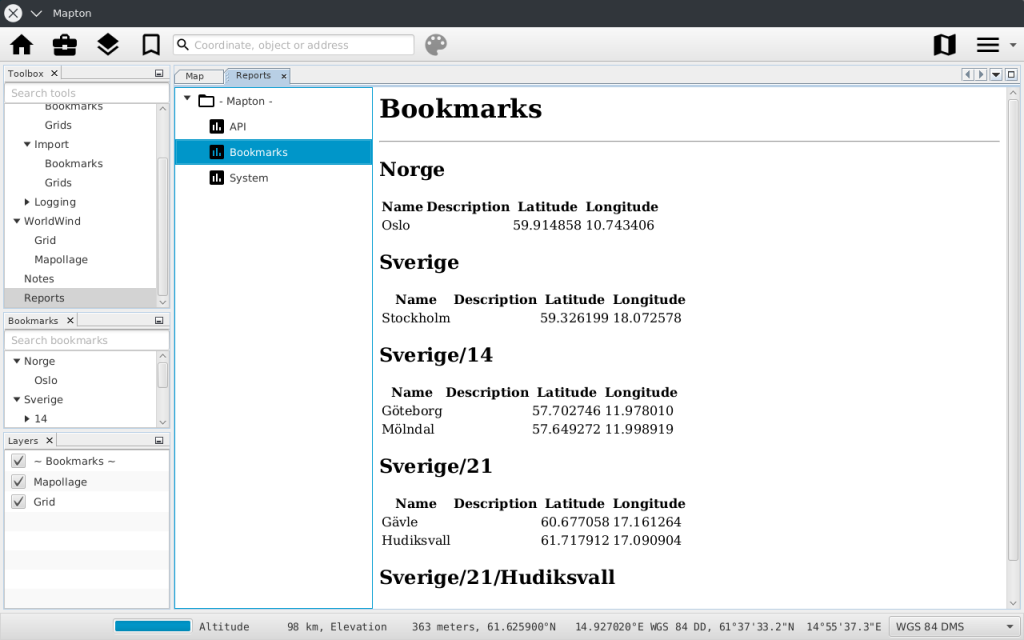Open the title bar chevron menu
The height and width of the screenshot is (640, 1024).
point(37,13)
